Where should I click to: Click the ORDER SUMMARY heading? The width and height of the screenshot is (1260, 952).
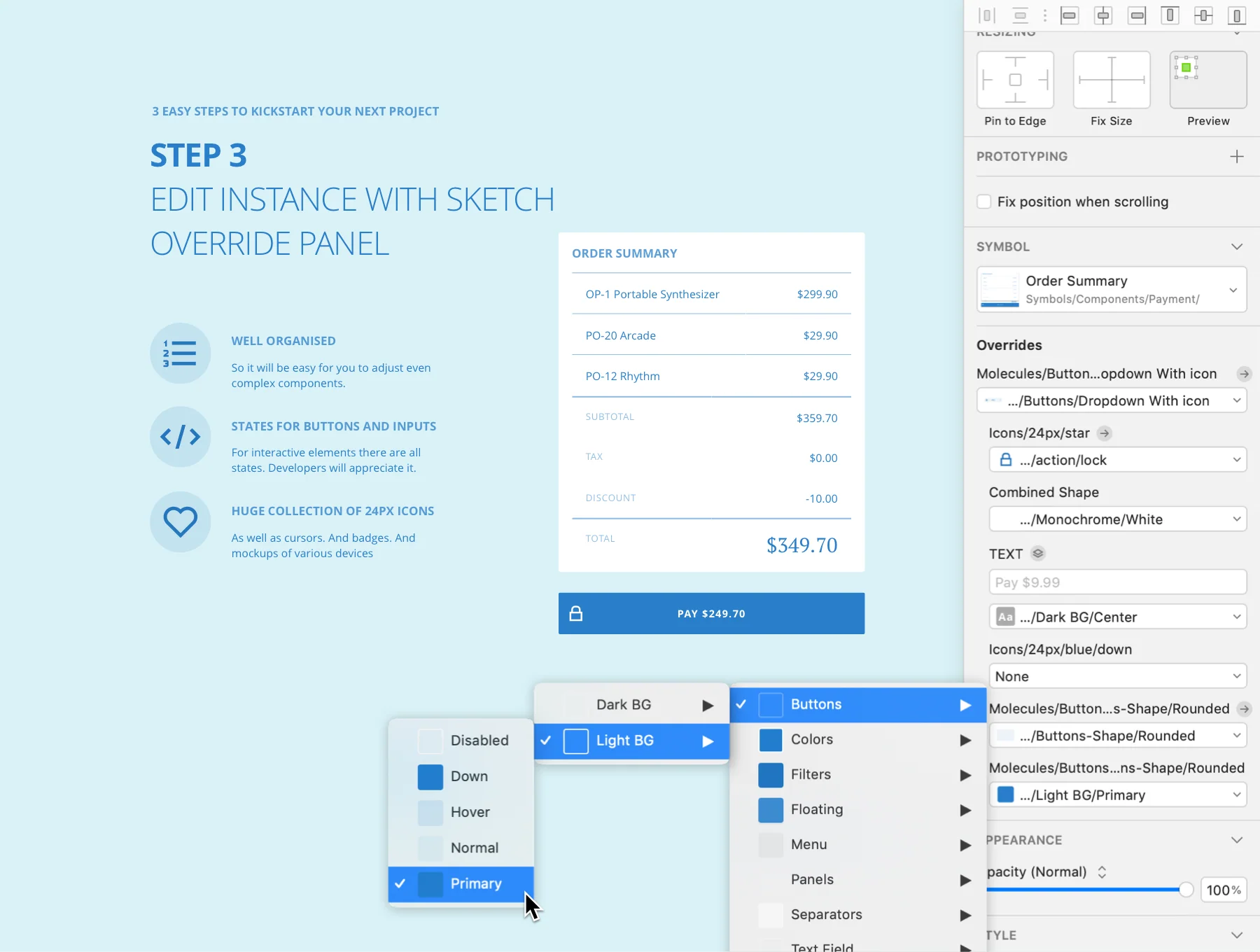point(624,253)
